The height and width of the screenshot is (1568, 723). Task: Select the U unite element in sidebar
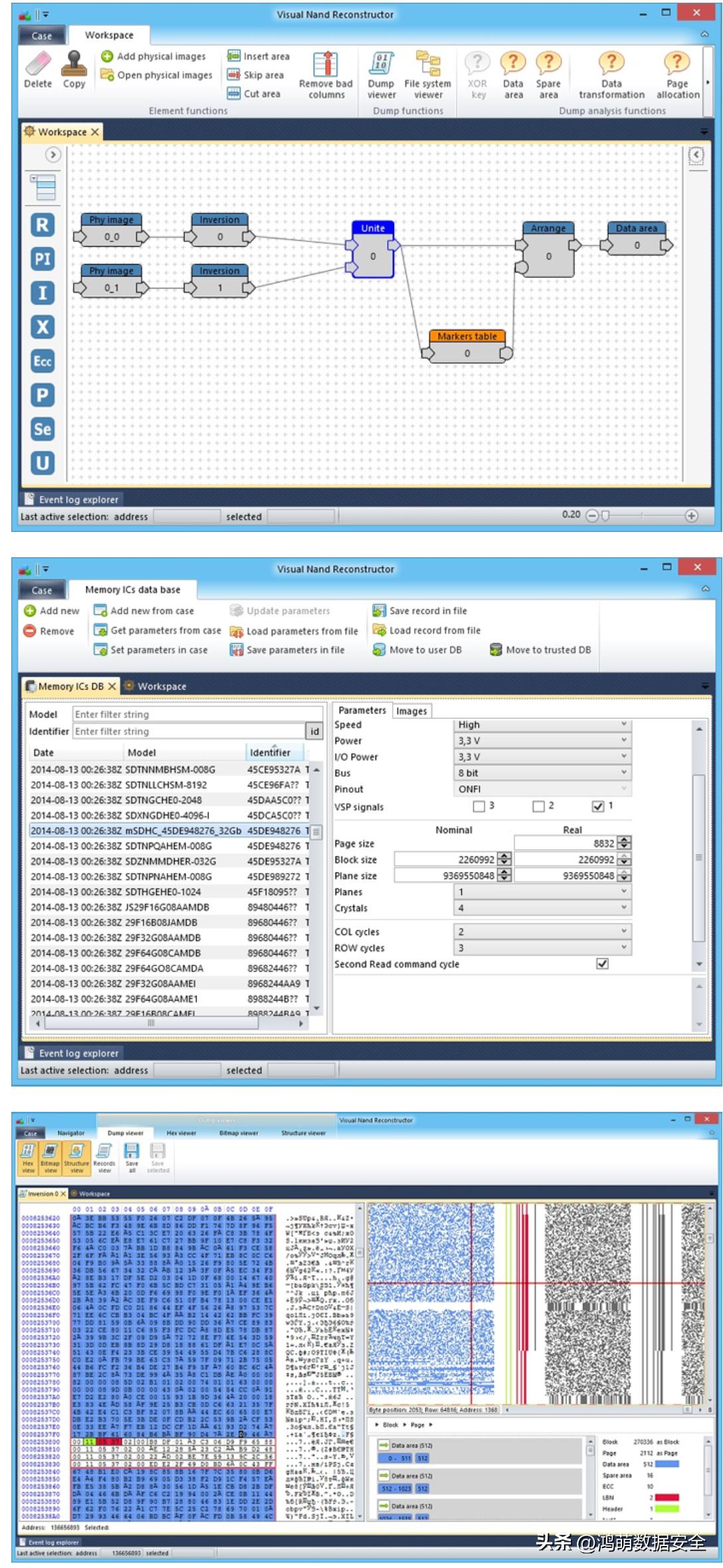[x=43, y=463]
